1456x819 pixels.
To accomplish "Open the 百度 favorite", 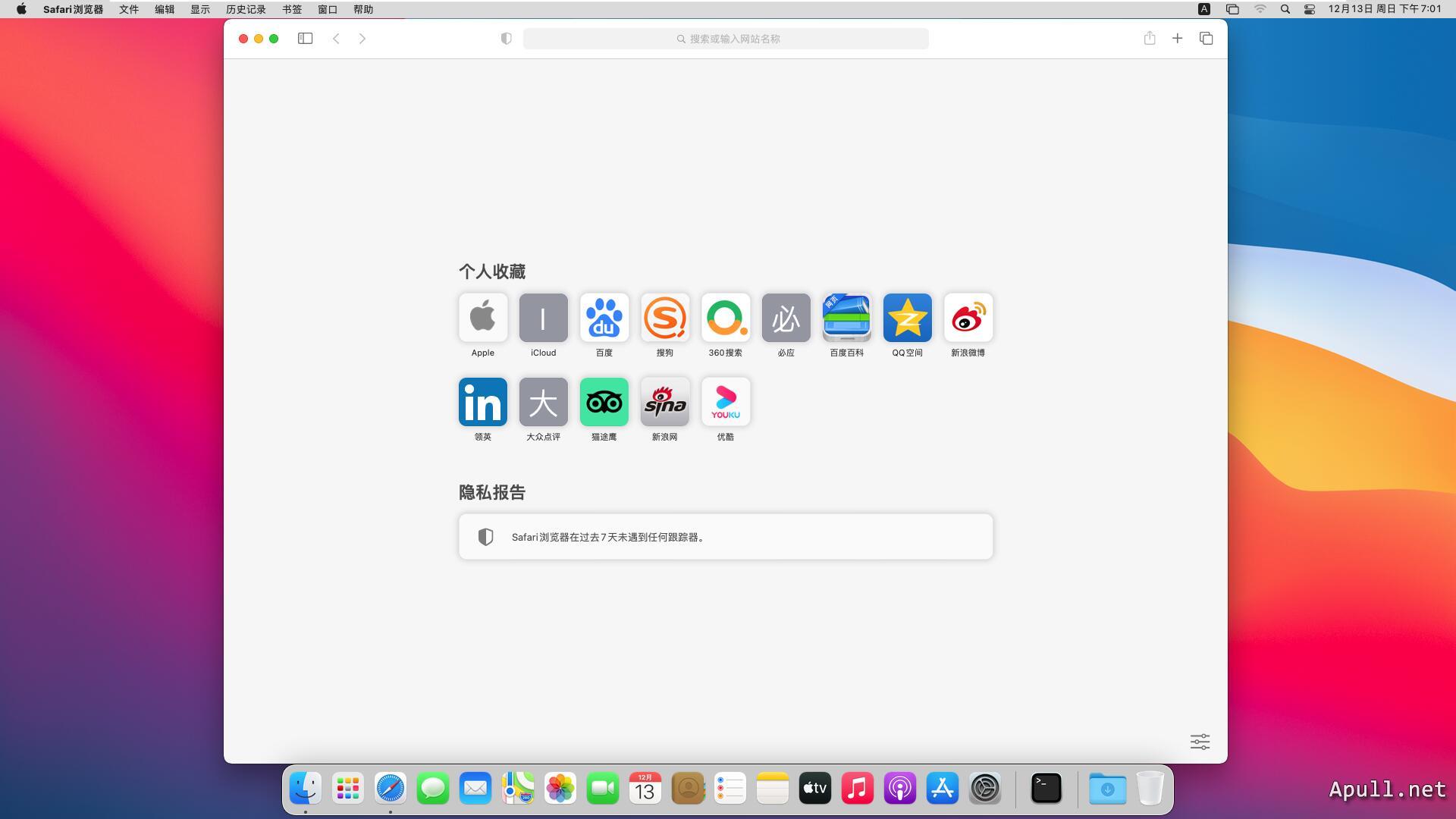I will 604,318.
